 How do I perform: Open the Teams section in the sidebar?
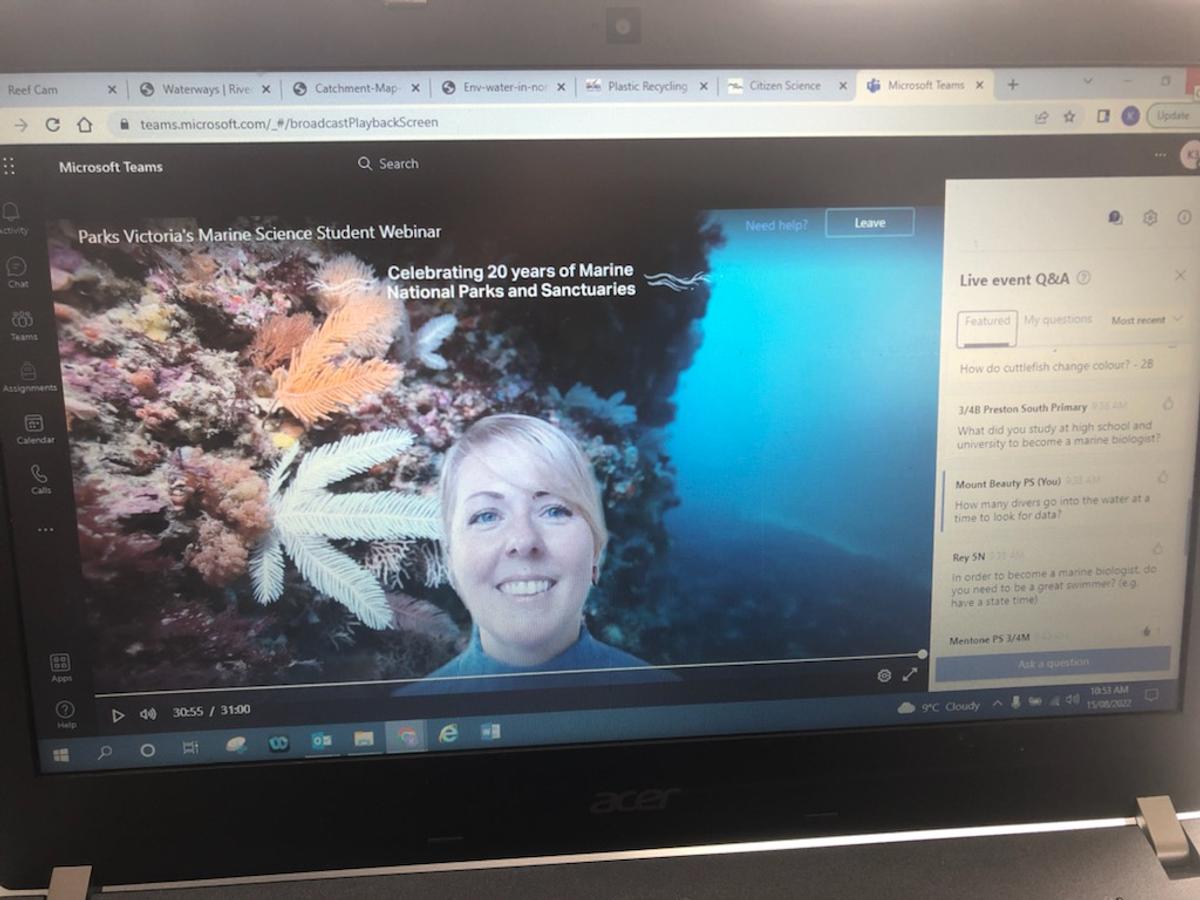22,325
